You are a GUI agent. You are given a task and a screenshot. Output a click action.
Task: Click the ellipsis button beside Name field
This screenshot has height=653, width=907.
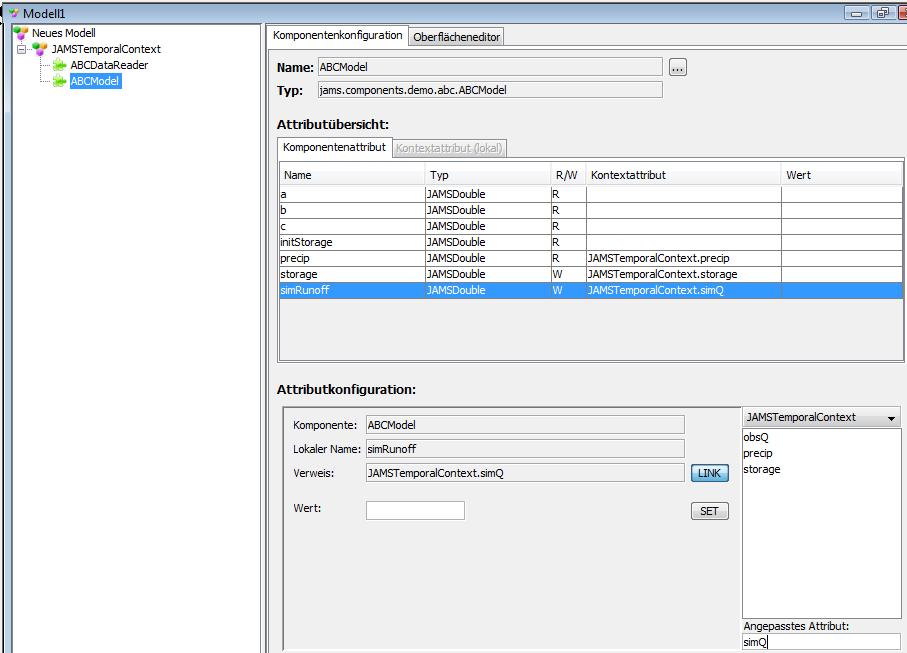click(678, 68)
